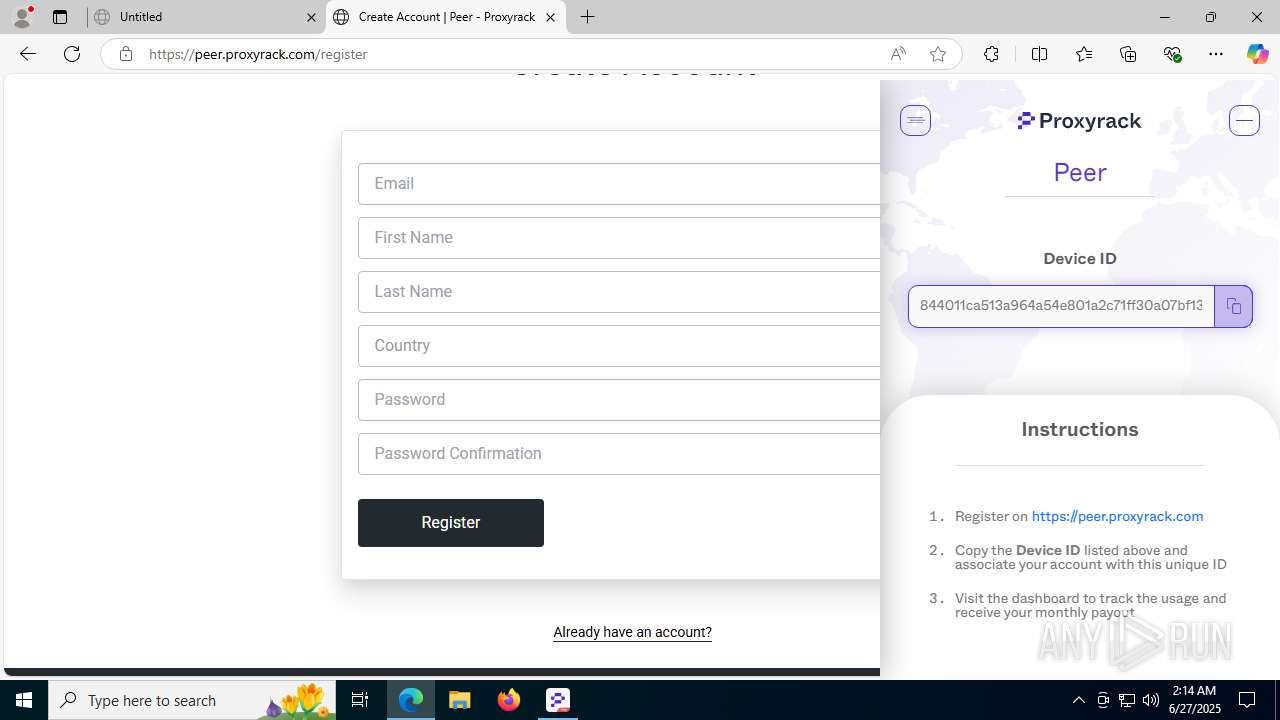Open tab actions menu
Viewport: 1280px width, 720px height.
point(60,17)
